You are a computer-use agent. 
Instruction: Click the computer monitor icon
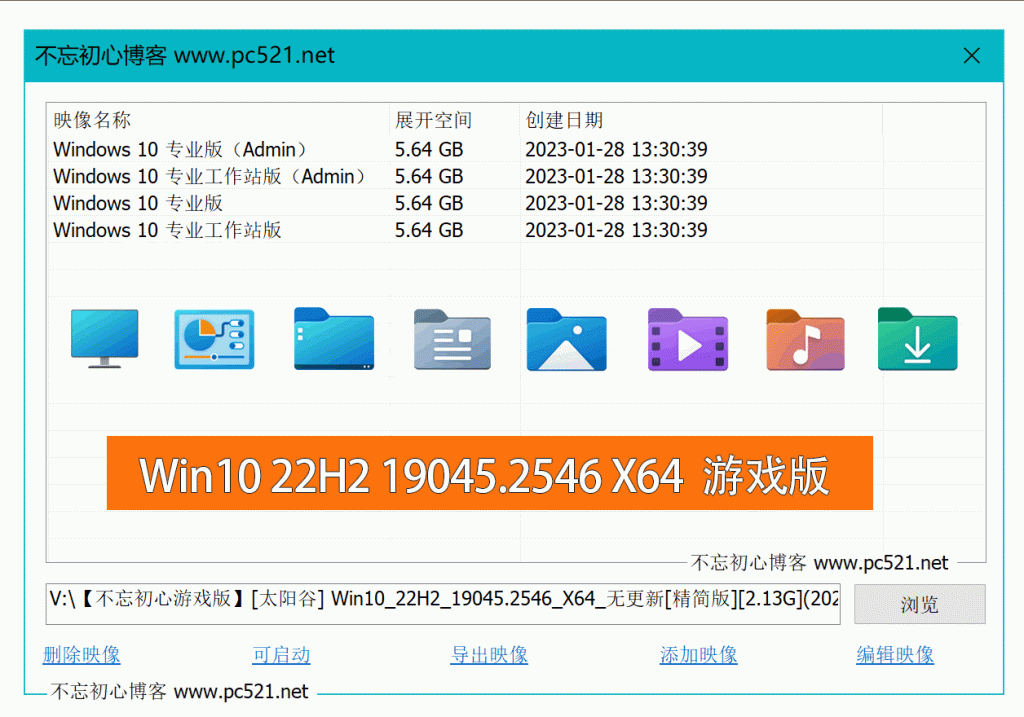[104, 338]
